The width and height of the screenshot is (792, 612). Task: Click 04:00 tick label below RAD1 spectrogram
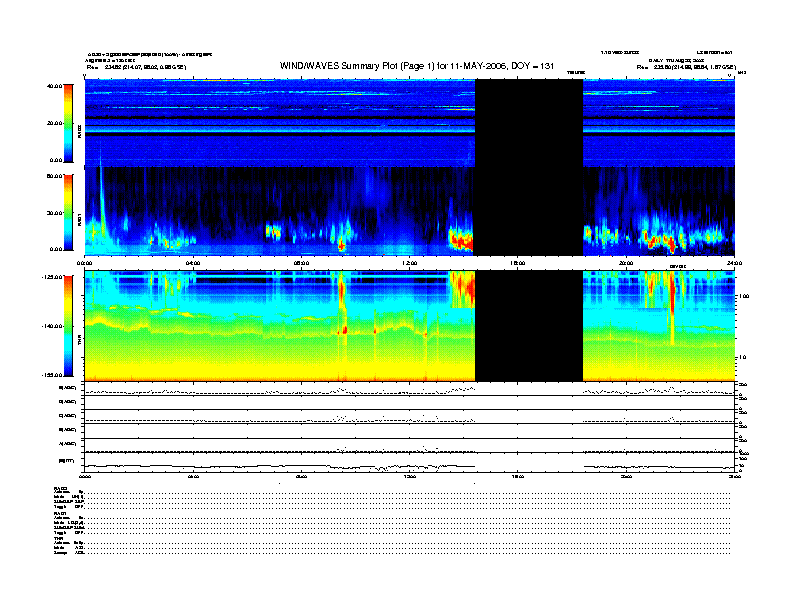pos(193,263)
